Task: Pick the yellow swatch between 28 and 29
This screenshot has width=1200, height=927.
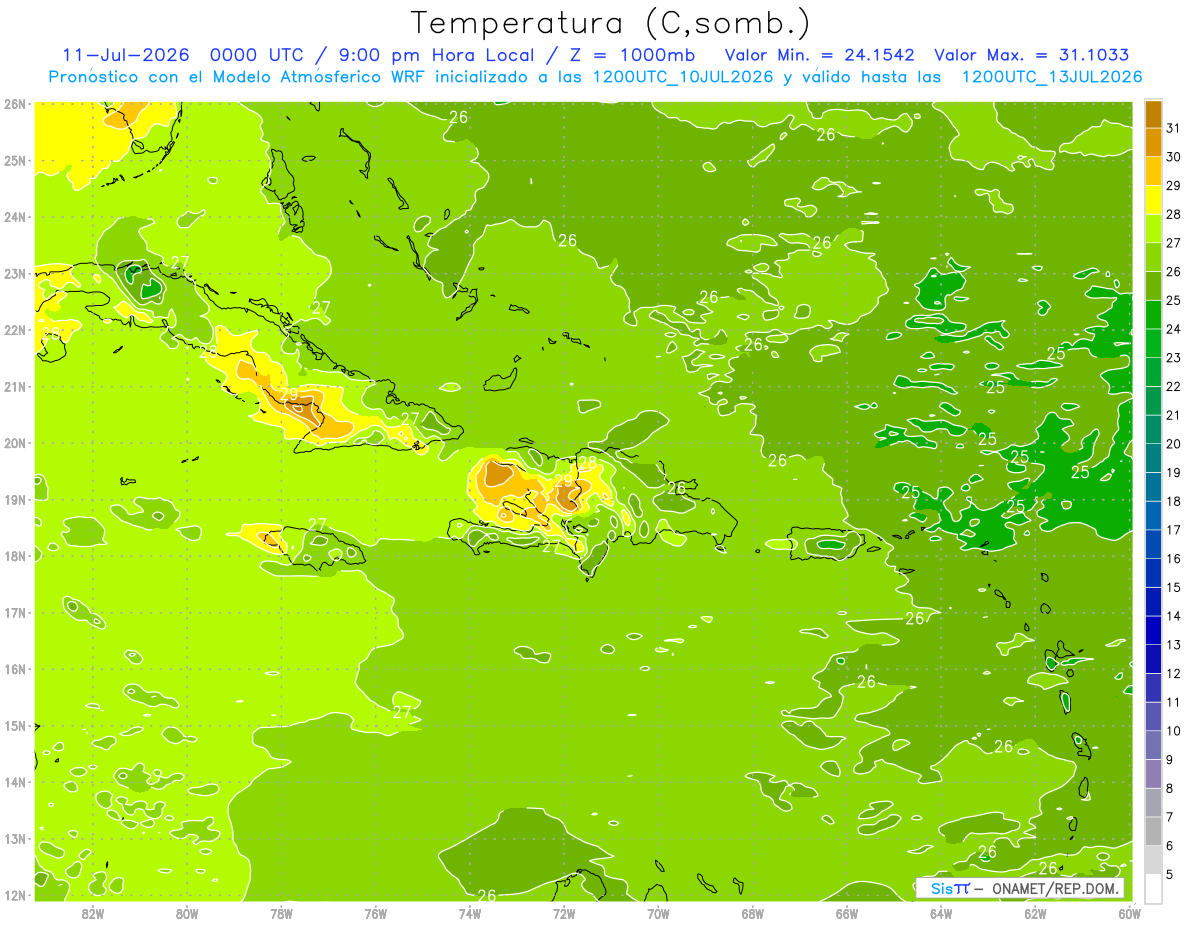Action: coord(1153,200)
